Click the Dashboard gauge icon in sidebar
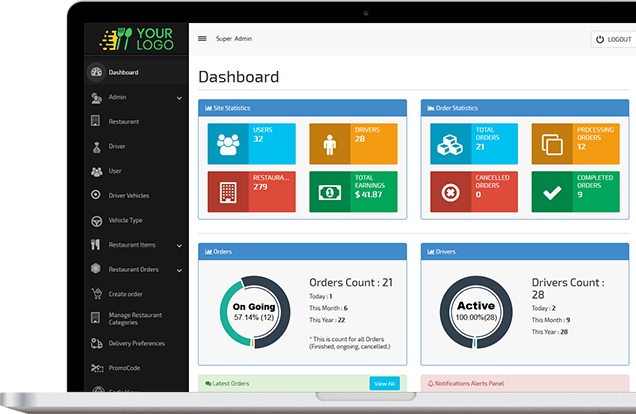 (96, 72)
